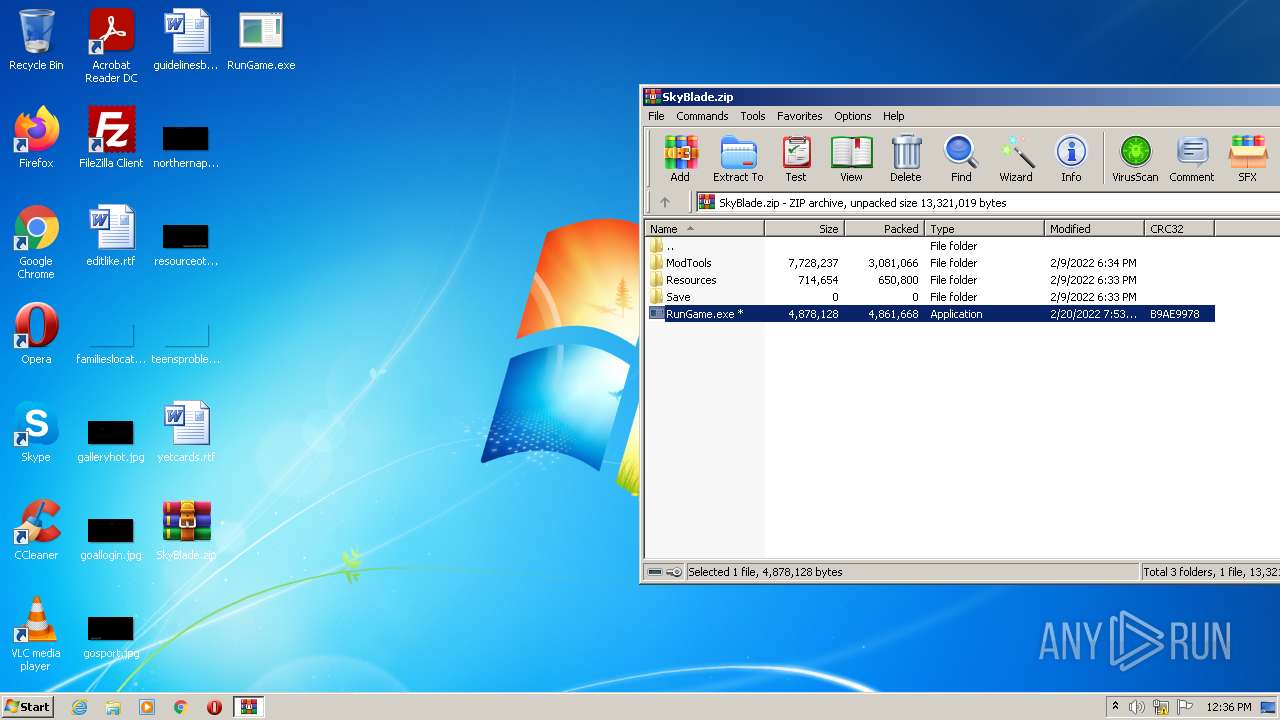Sort by the CRC32 column header
Screen dimensions: 1280x720
1180,229
